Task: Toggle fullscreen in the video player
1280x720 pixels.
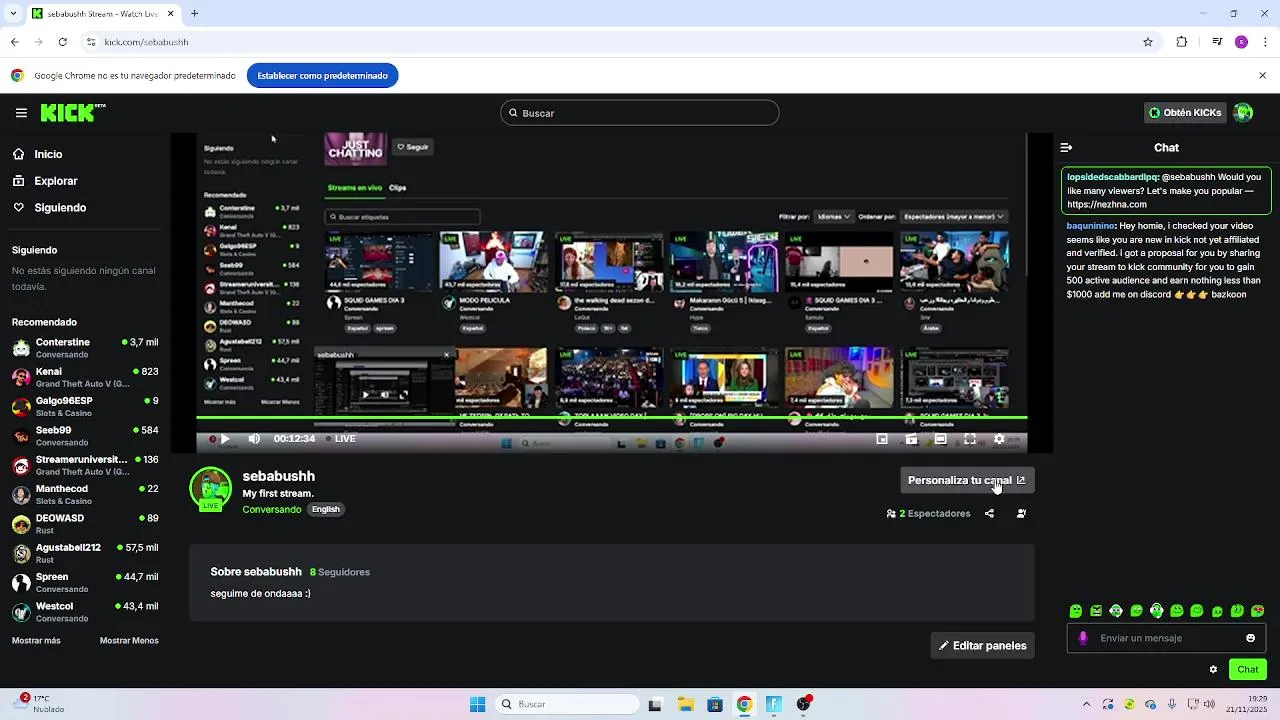Action: click(x=969, y=439)
